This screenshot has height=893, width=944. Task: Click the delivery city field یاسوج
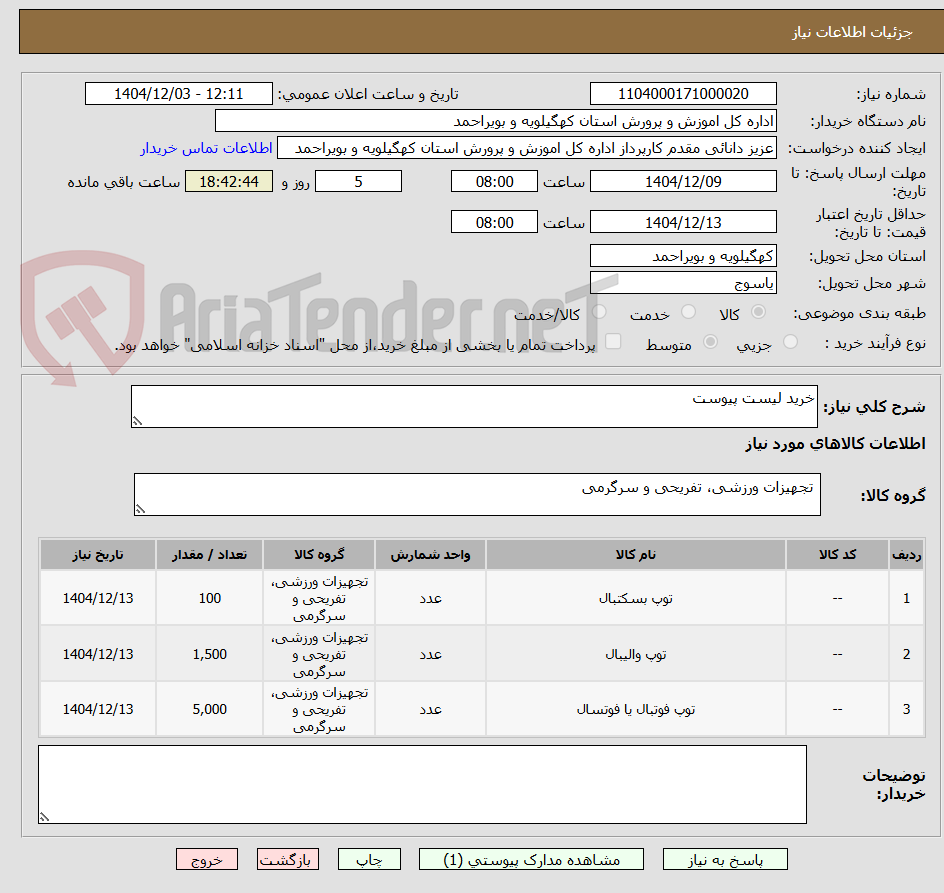click(683, 283)
